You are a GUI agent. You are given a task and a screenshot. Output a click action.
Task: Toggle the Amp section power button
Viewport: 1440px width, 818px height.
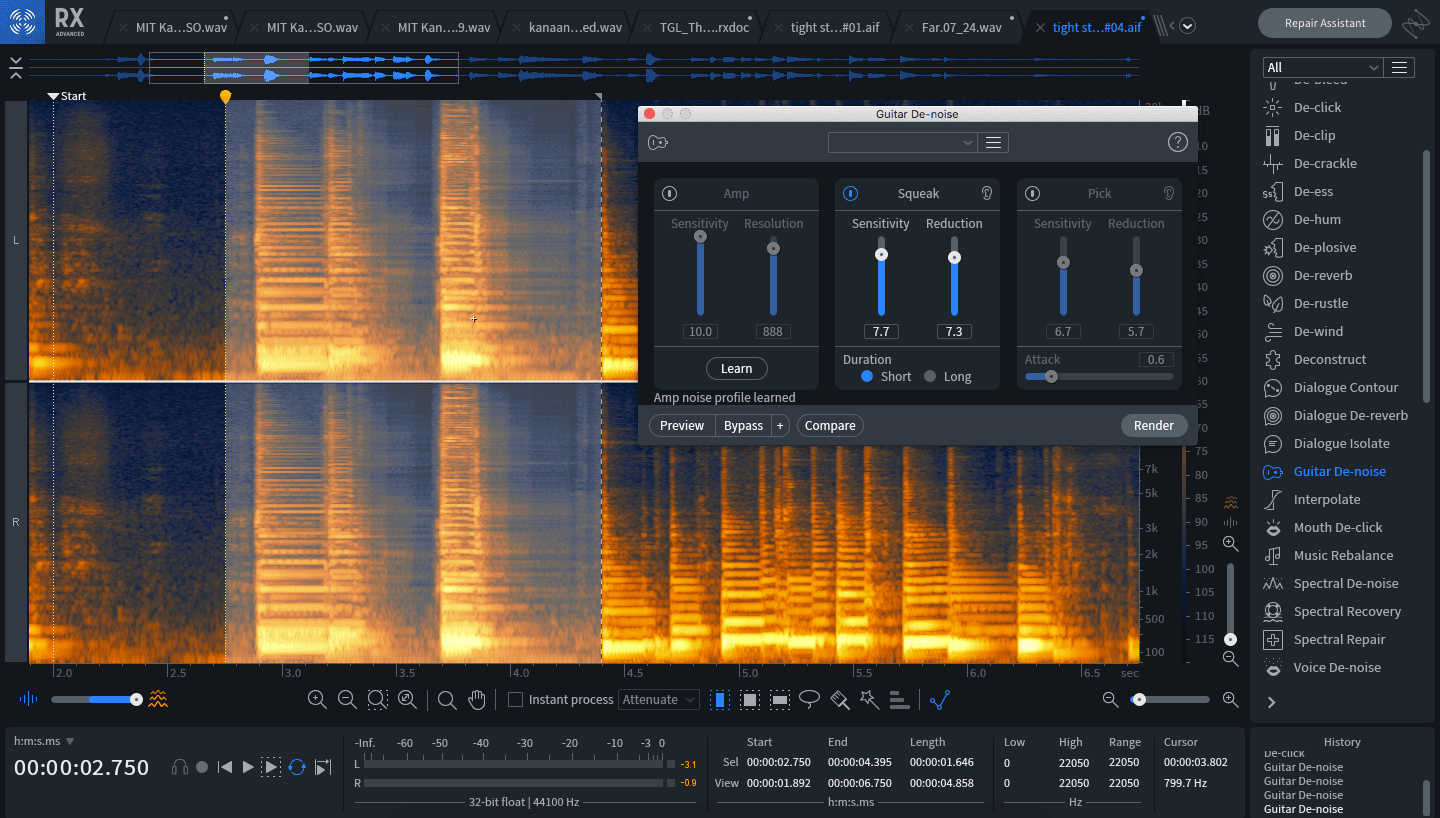(670, 193)
